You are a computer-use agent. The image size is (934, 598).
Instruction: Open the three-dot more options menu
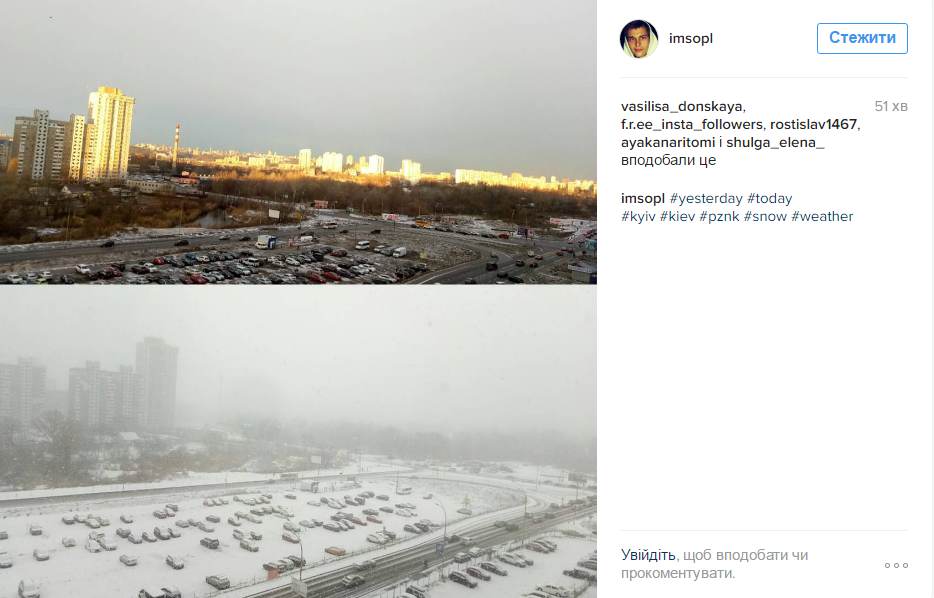click(x=896, y=565)
